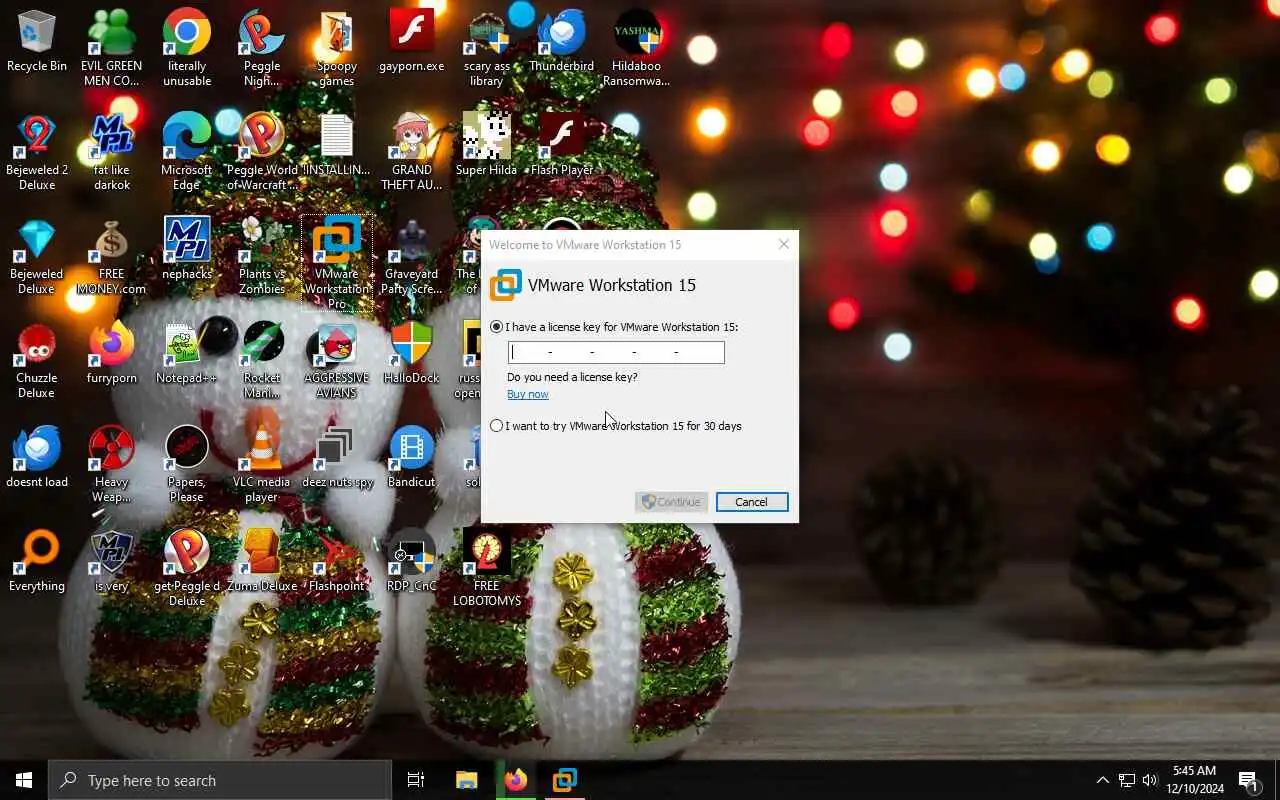Screen dimensions: 1280x800
Task: Select the Everything search desktop icon
Action: [x=37, y=562]
